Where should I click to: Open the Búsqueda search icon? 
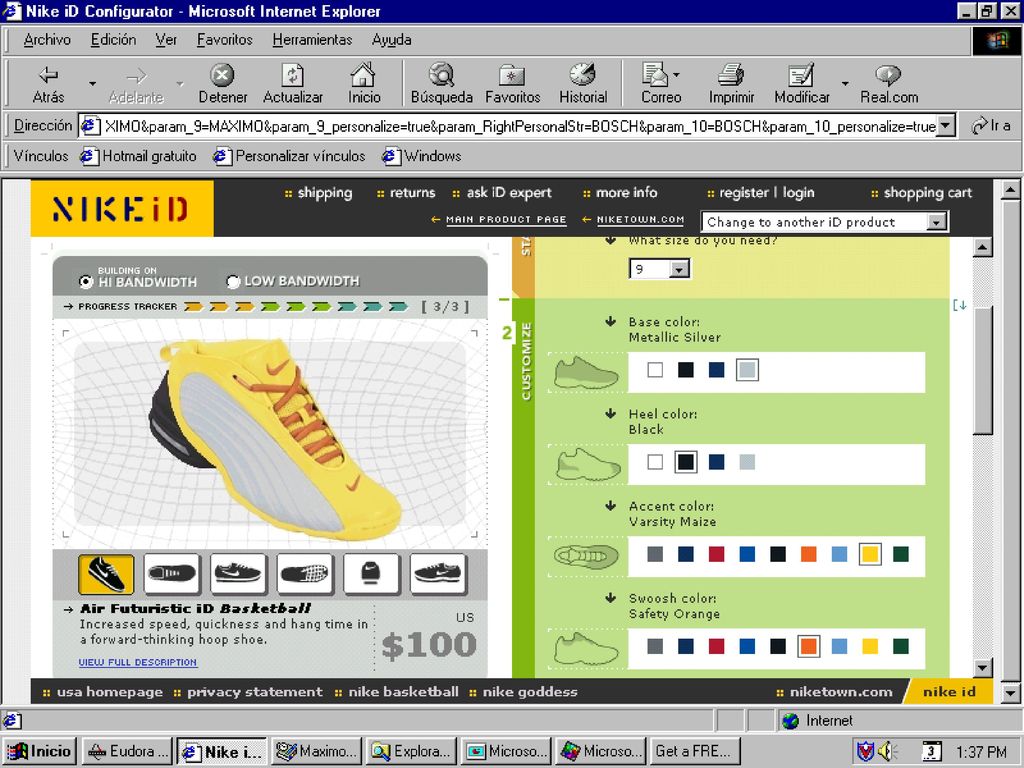[x=441, y=74]
